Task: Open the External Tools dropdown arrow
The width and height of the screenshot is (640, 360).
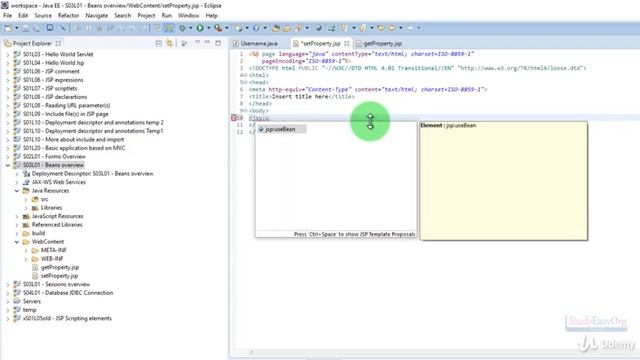Action: click(227, 28)
